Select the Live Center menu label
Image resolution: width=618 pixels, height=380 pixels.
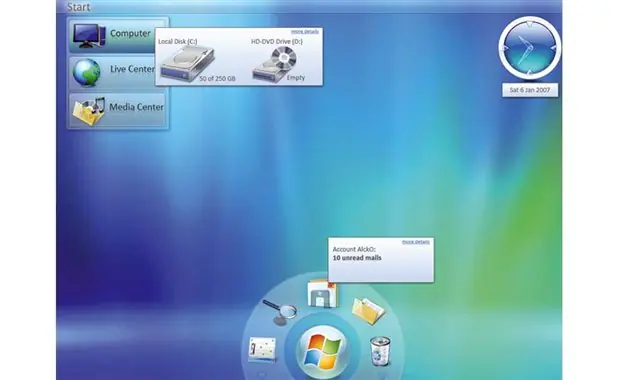(132, 69)
